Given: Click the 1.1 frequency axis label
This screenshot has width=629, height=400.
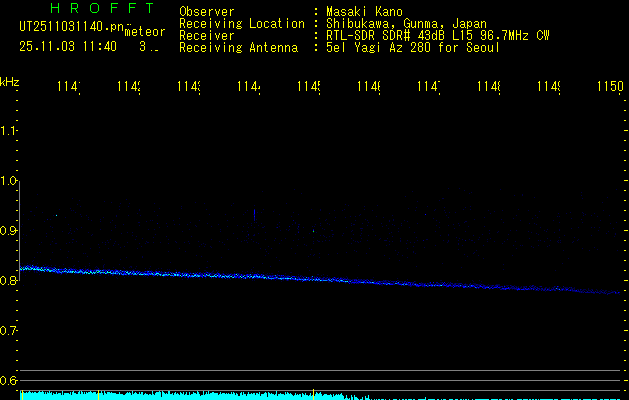Looking at the screenshot, I should 9,131.
